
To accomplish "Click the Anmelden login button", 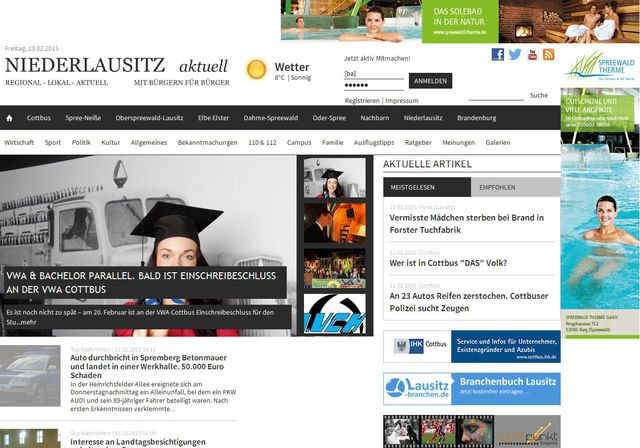I will point(430,81).
